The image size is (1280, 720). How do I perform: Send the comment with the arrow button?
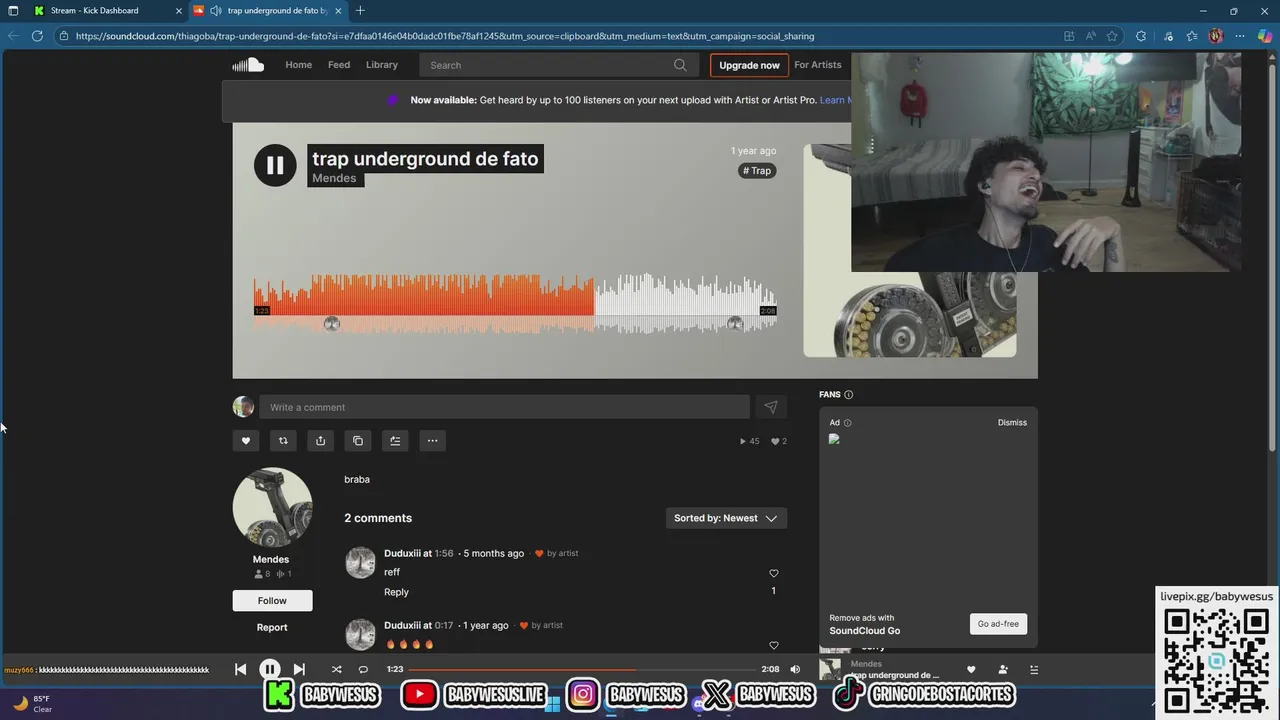point(770,407)
